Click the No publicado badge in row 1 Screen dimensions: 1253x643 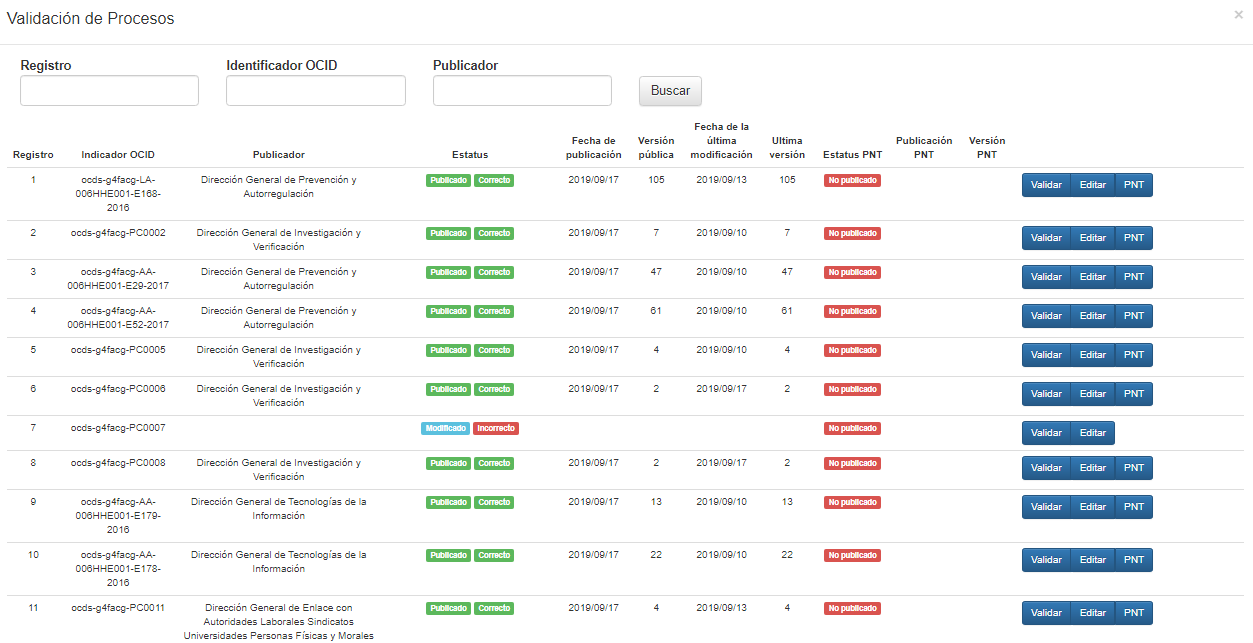click(852, 181)
